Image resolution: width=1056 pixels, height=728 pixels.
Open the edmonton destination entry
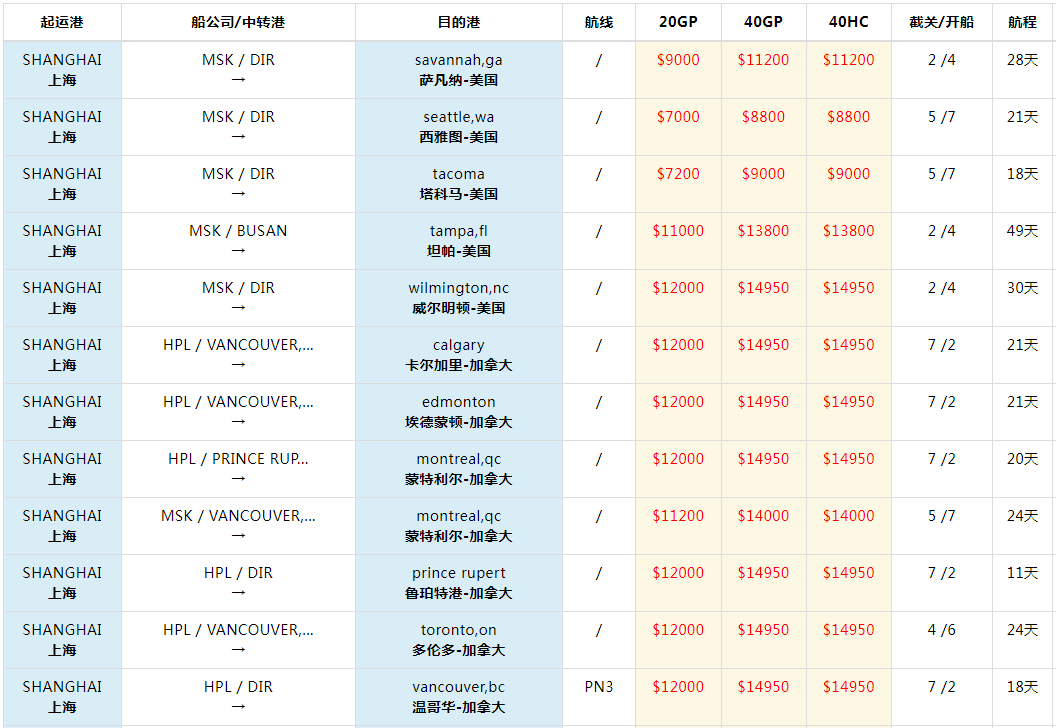click(458, 402)
